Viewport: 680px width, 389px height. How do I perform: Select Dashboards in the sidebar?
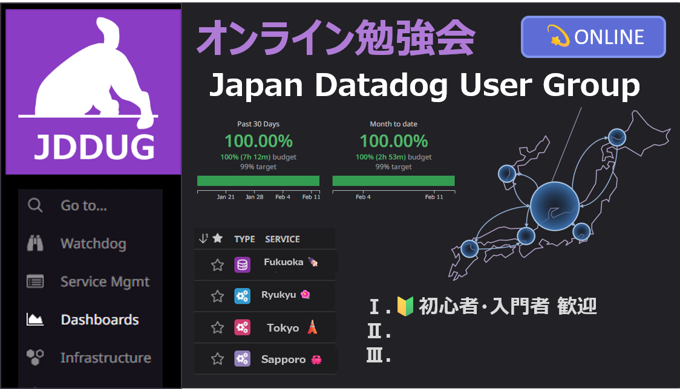(x=100, y=320)
